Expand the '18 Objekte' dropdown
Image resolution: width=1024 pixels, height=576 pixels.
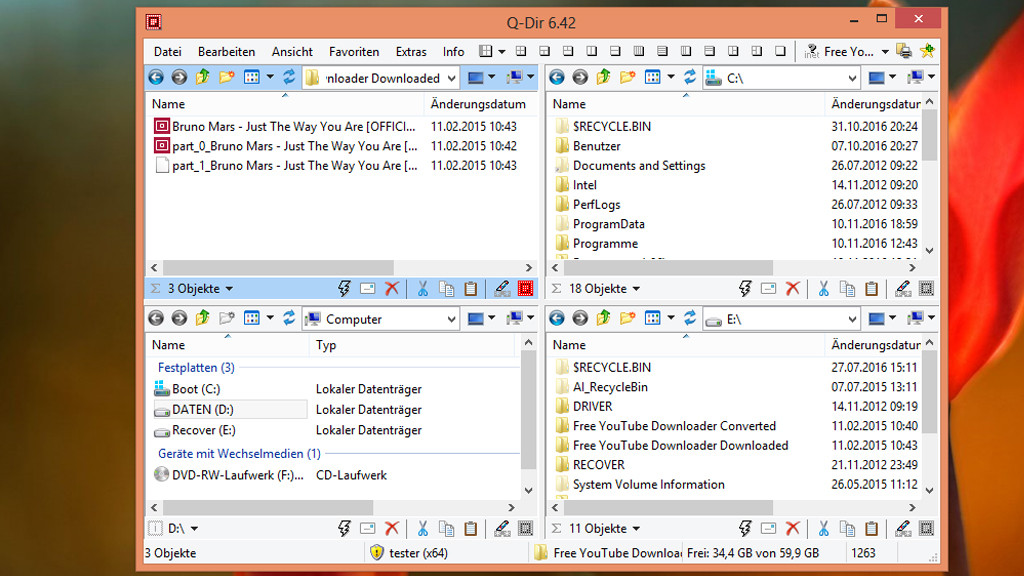click(x=635, y=289)
